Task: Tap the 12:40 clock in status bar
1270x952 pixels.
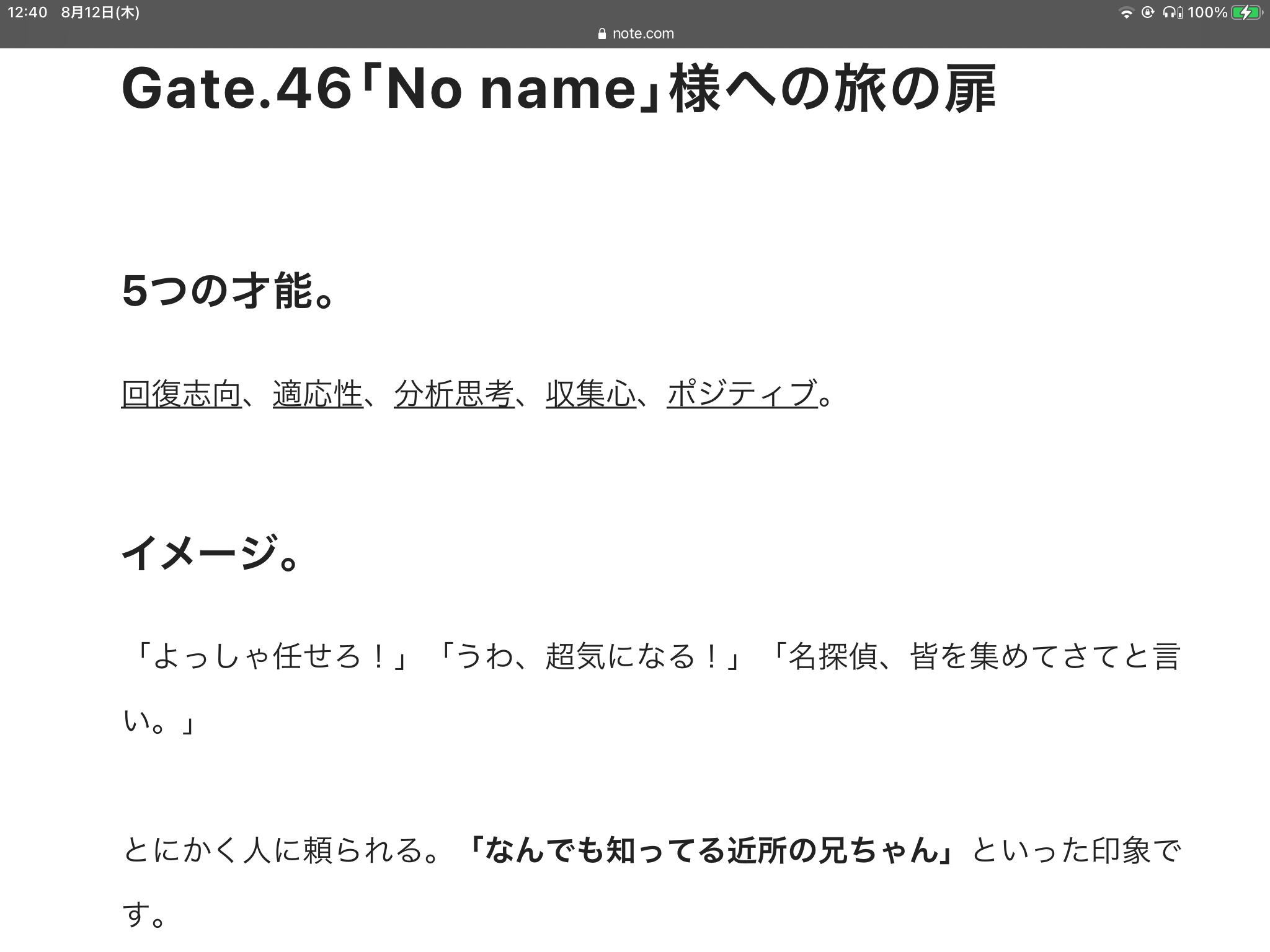Action: [27, 12]
